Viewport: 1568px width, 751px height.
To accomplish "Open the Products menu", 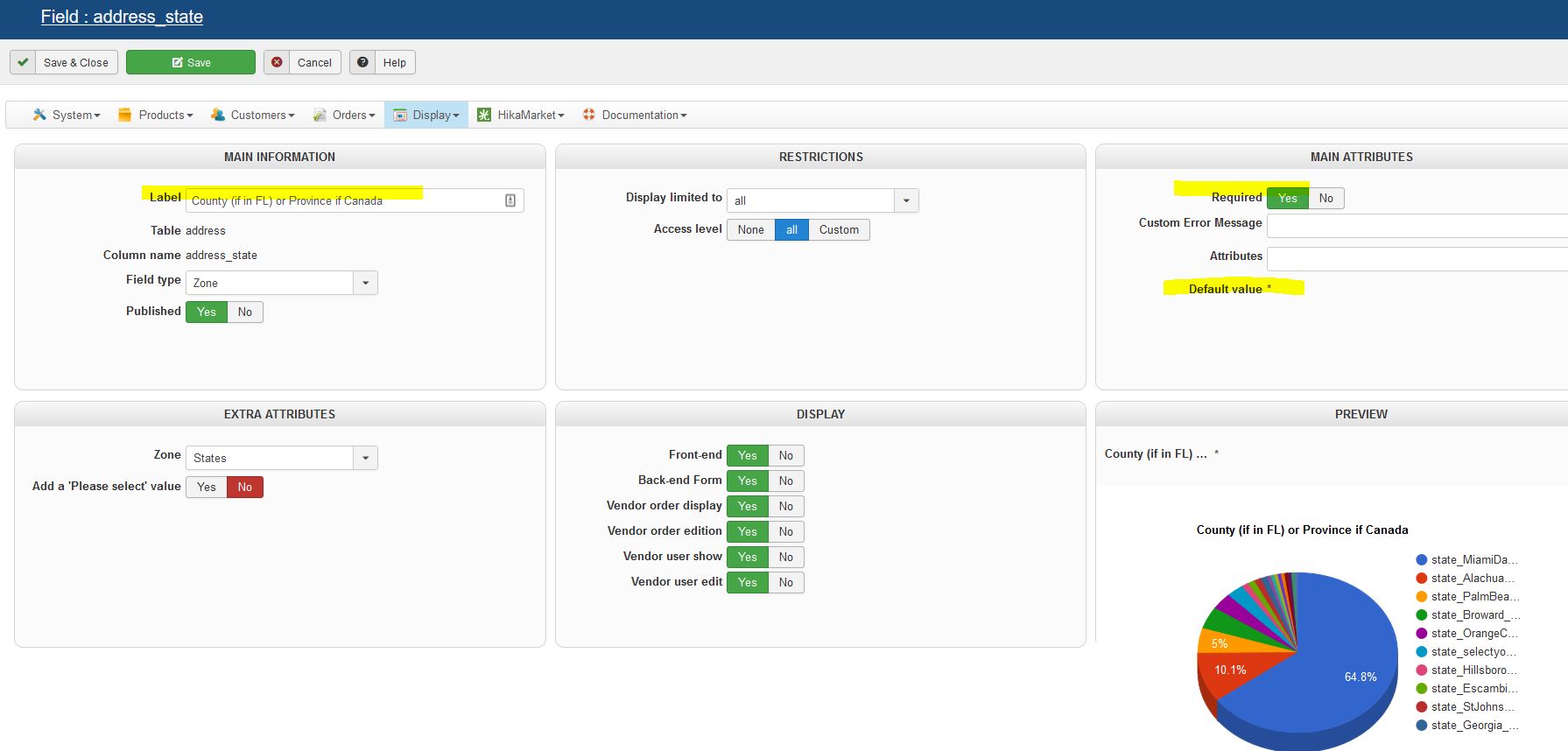I will (x=156, y=115).
